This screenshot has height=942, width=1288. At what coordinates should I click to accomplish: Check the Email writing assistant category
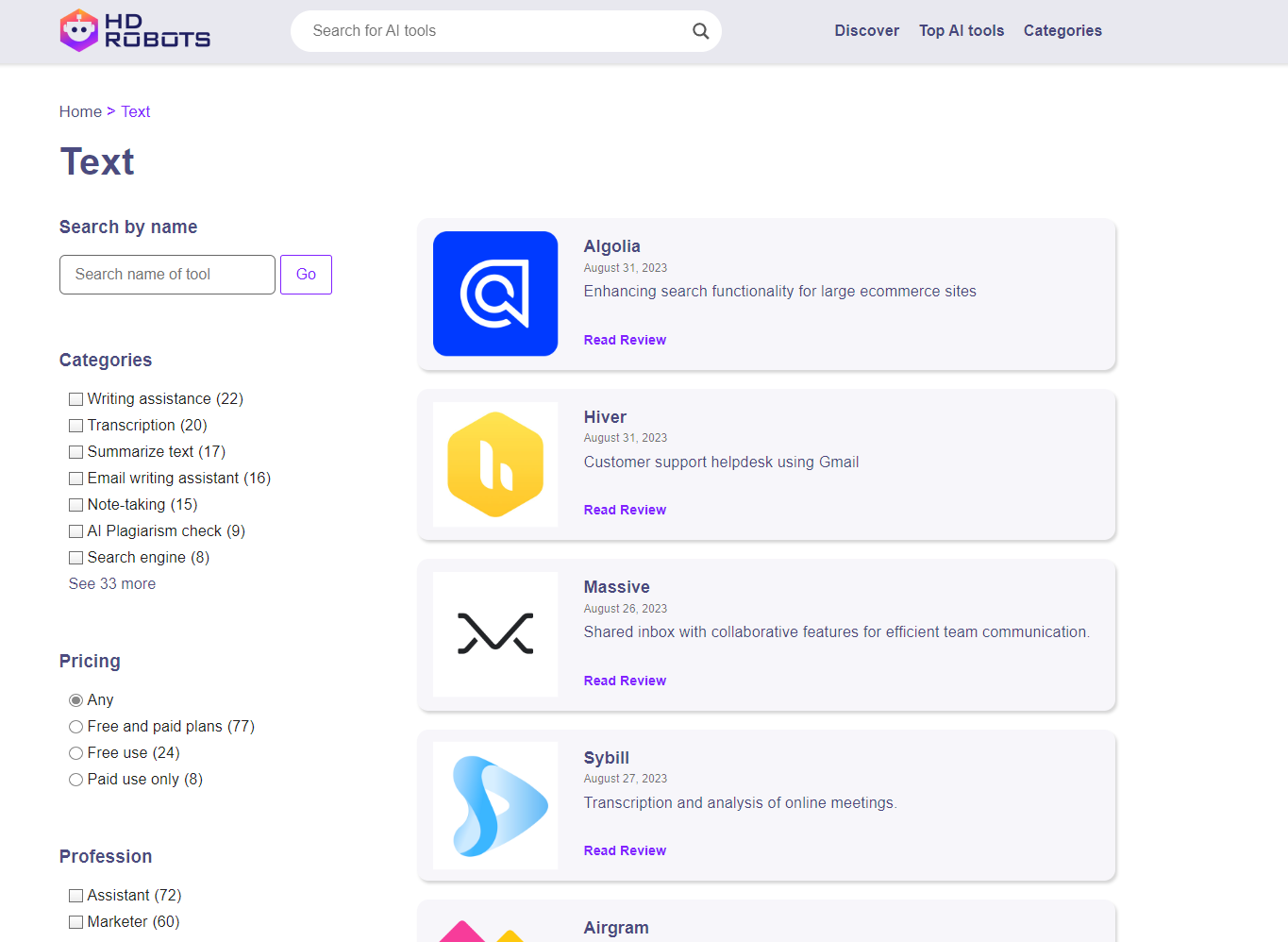[x=76, y=479]
